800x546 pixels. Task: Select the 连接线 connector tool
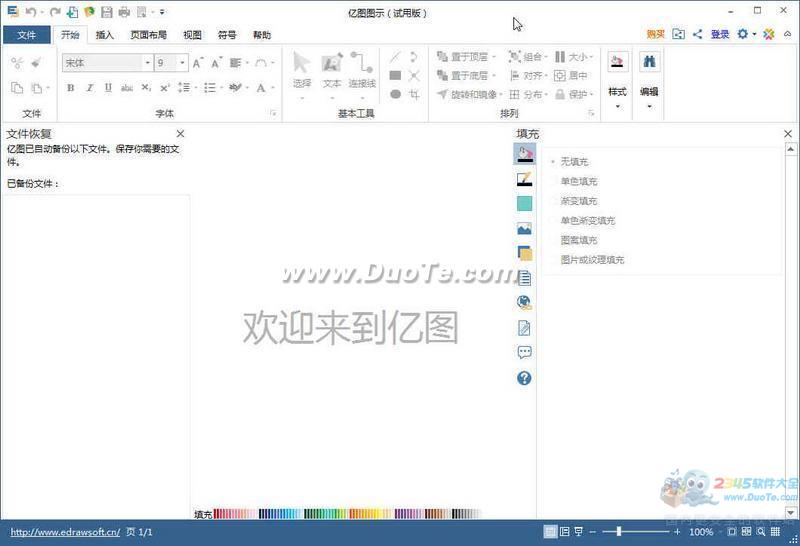[x=362, y=70]
